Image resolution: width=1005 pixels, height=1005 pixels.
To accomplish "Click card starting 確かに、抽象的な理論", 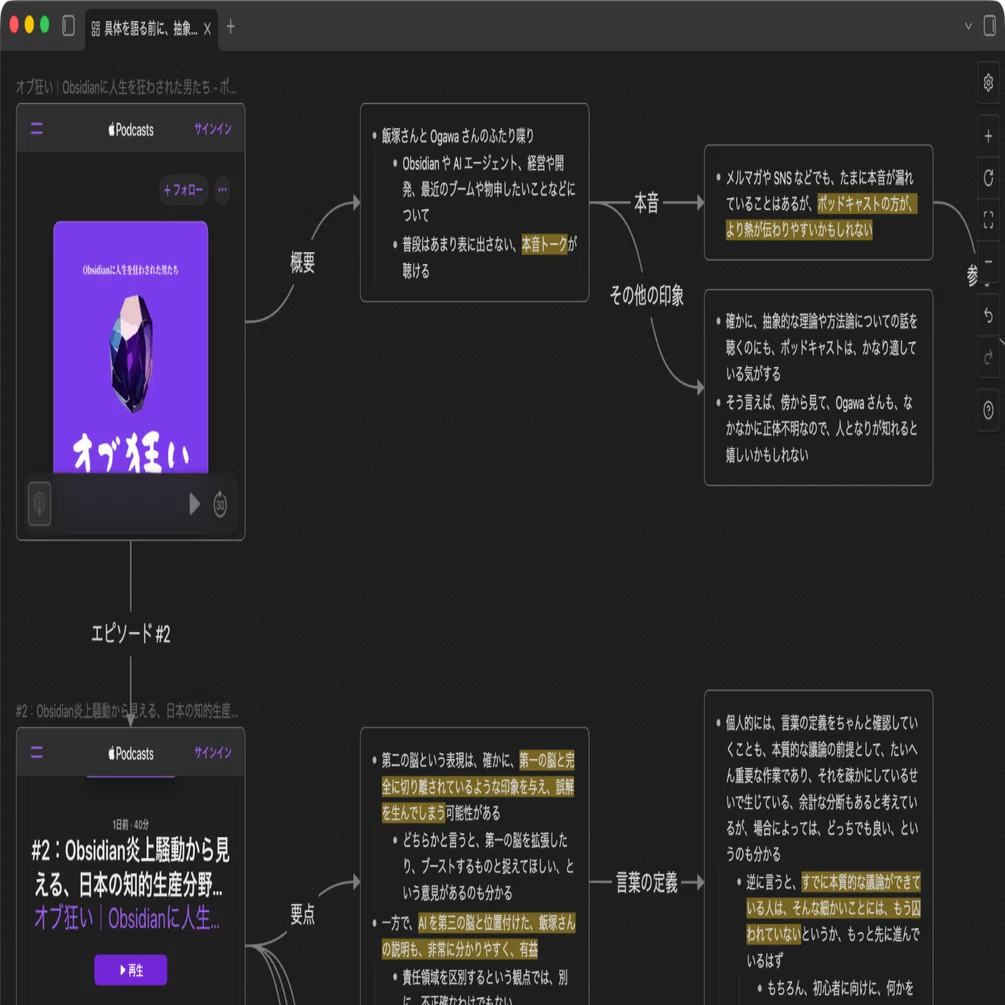I will click(x=818, y=388).
